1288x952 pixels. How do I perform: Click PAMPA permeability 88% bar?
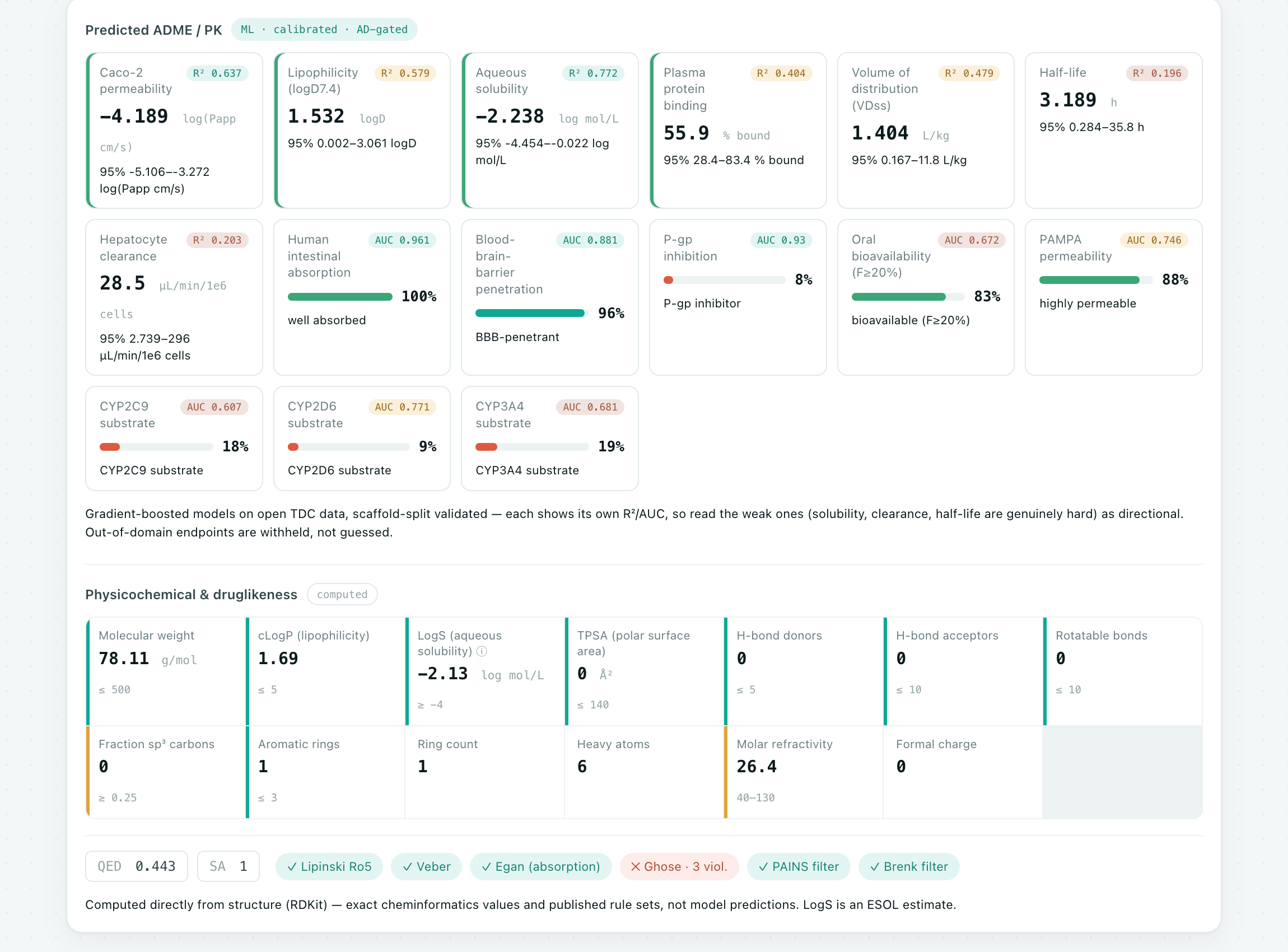coord(1095,280)
